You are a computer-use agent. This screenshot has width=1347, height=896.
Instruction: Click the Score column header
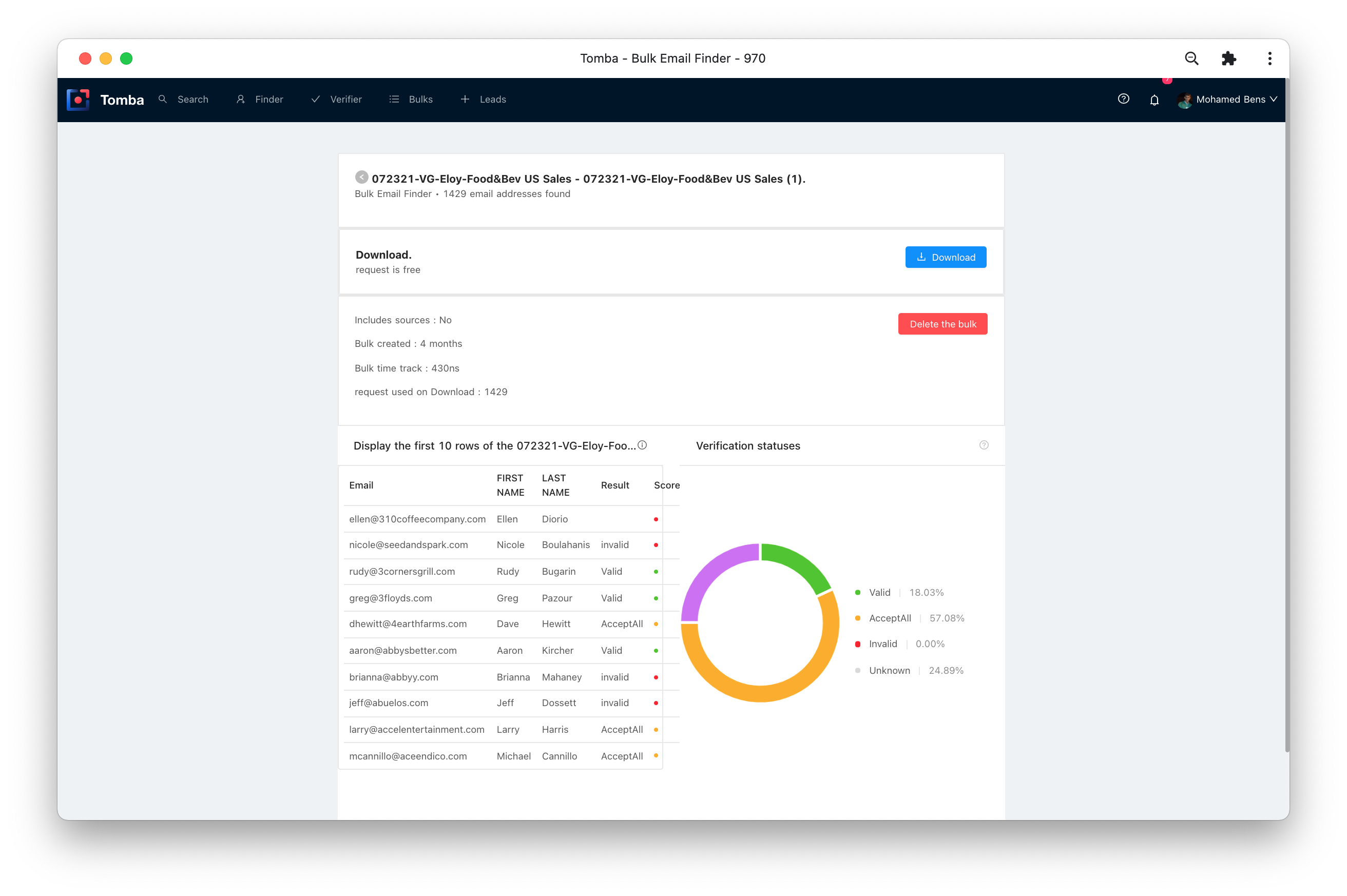click(666, 485)
